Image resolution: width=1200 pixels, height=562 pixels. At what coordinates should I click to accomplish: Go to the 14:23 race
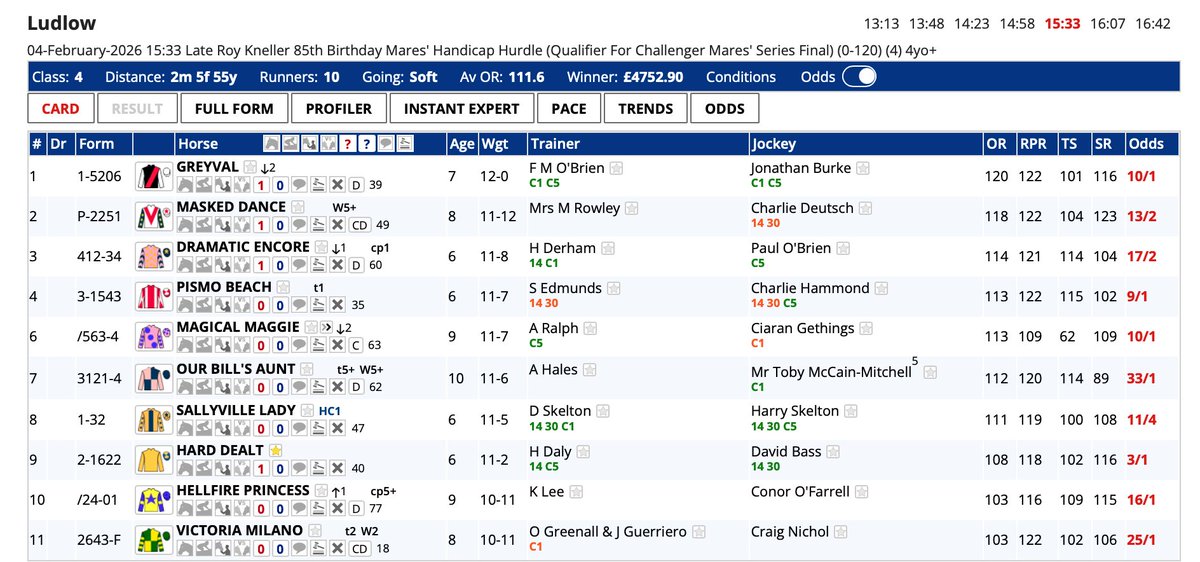tap(973, 23)
